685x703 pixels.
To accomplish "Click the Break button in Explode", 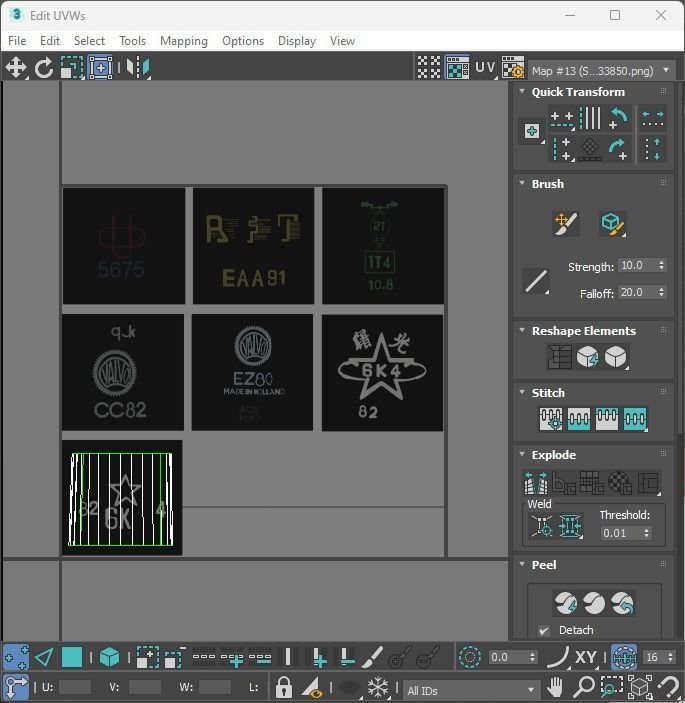I will (x=535, y=482).
